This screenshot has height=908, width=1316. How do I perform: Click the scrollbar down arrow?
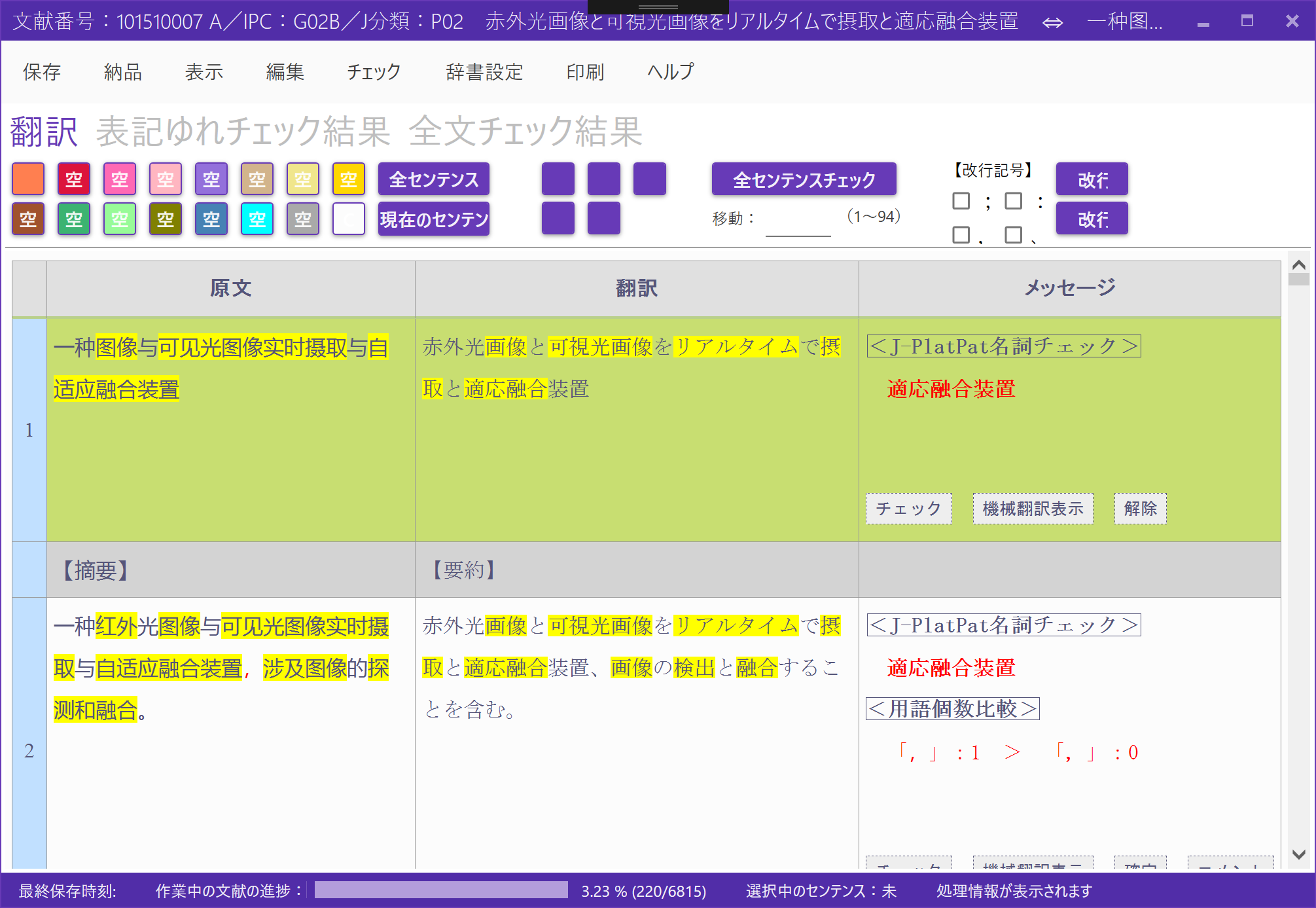tap(1299, 854)
